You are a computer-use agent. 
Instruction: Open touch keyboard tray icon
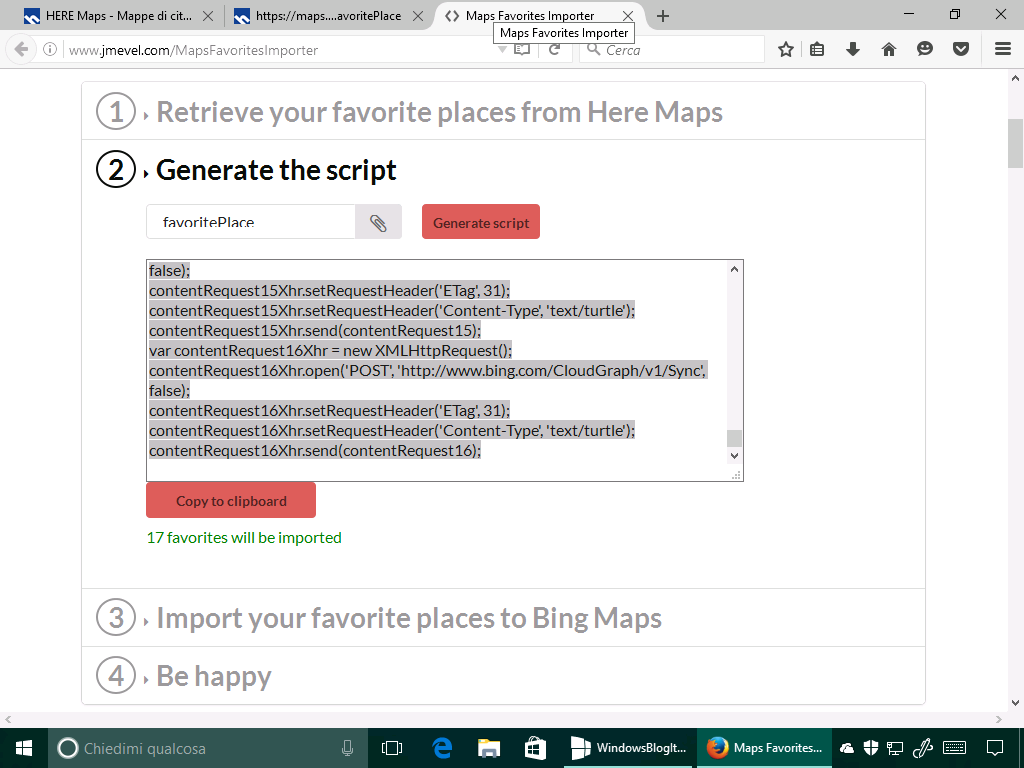(x=955, y=748)
